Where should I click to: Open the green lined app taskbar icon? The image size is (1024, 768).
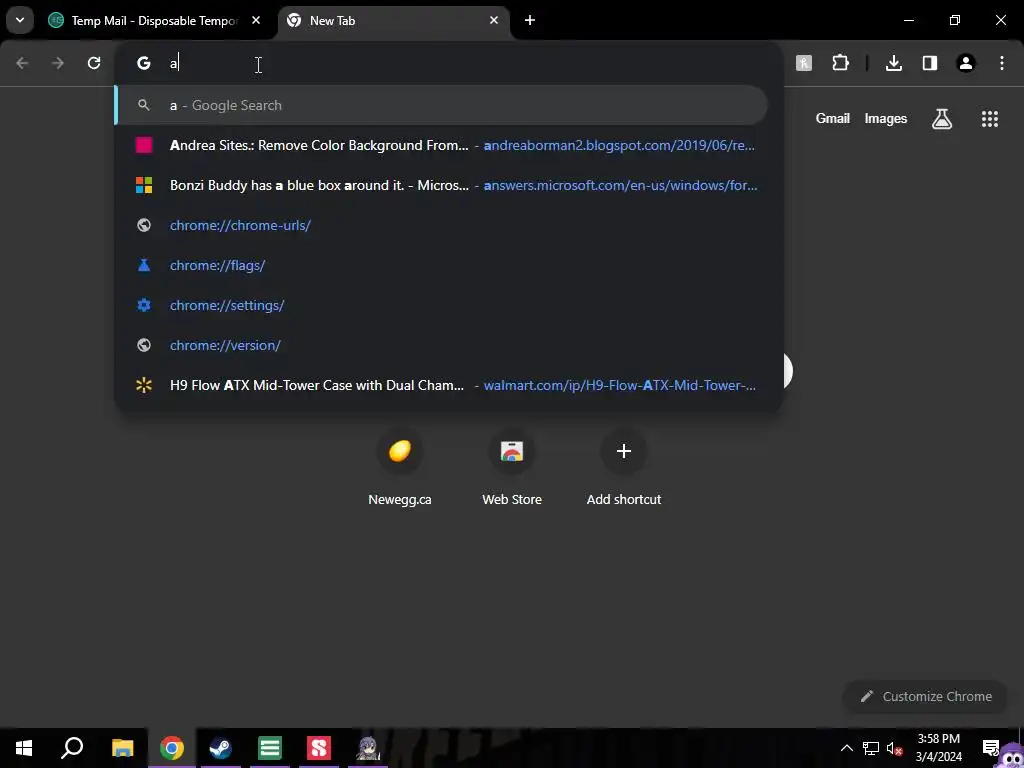point(270,748)
